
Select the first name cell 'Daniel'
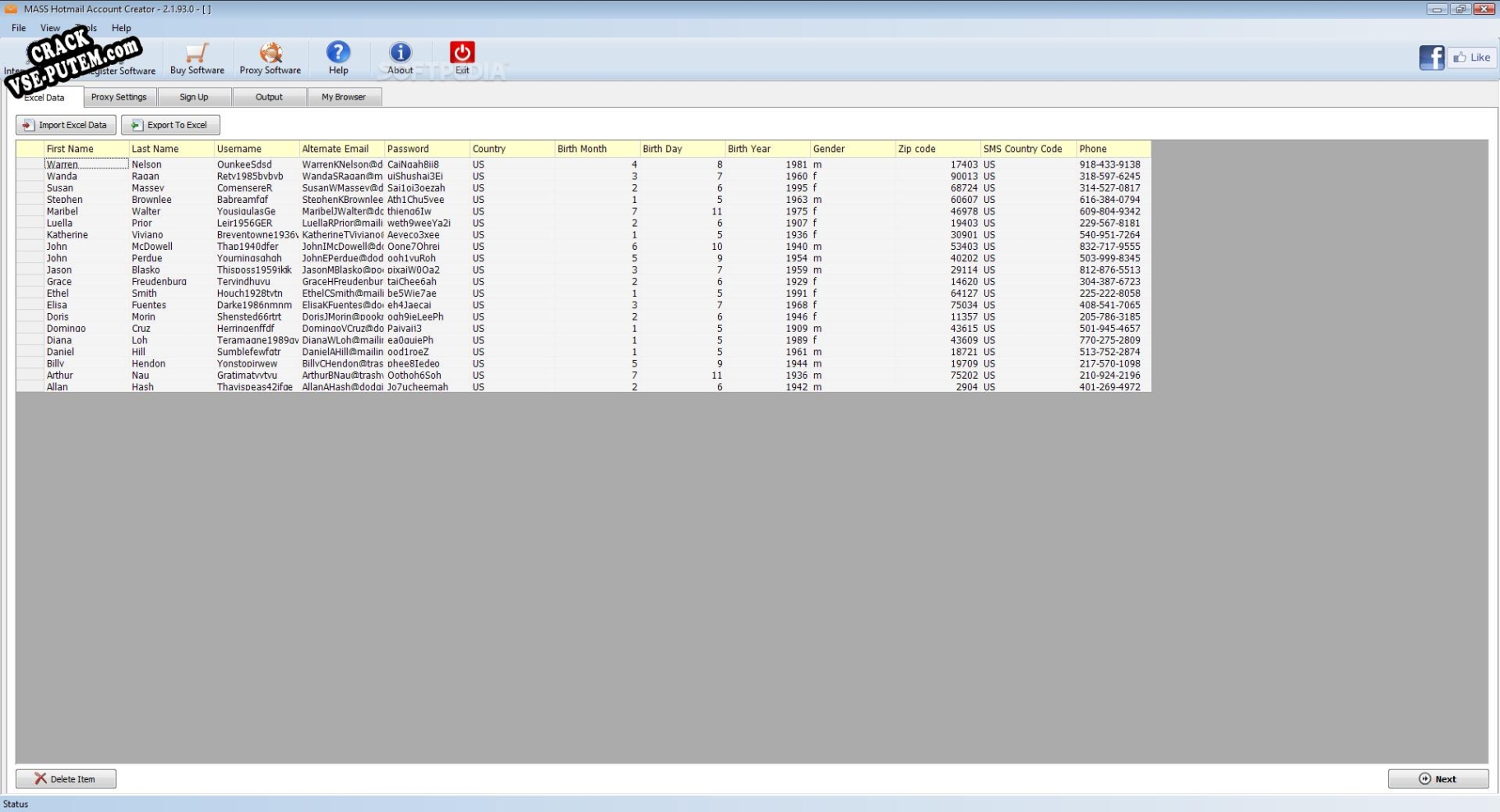coord(86,352)
